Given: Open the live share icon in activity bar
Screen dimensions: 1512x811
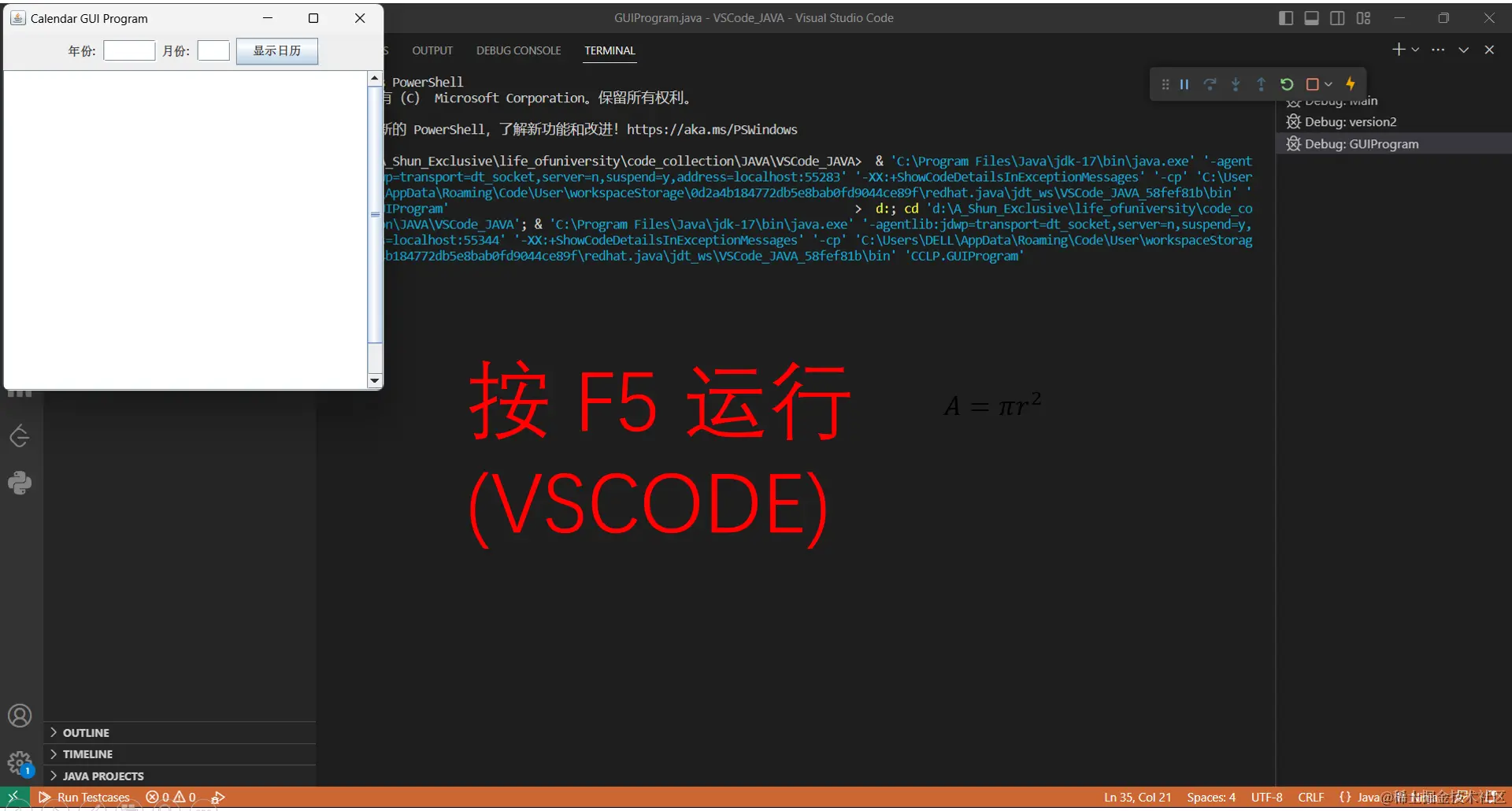Looking at the screenshot, I should coord(20,436).
